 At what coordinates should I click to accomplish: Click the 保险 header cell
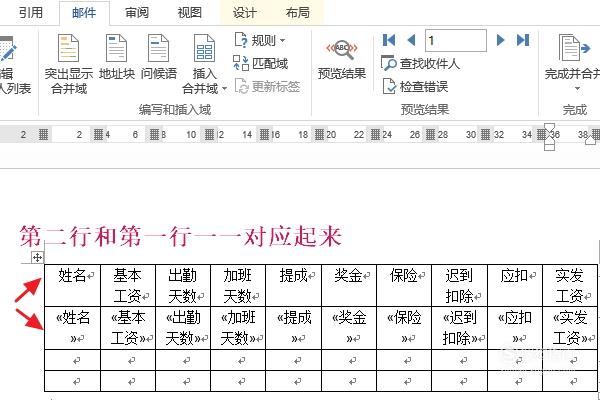tap(404, 285)
